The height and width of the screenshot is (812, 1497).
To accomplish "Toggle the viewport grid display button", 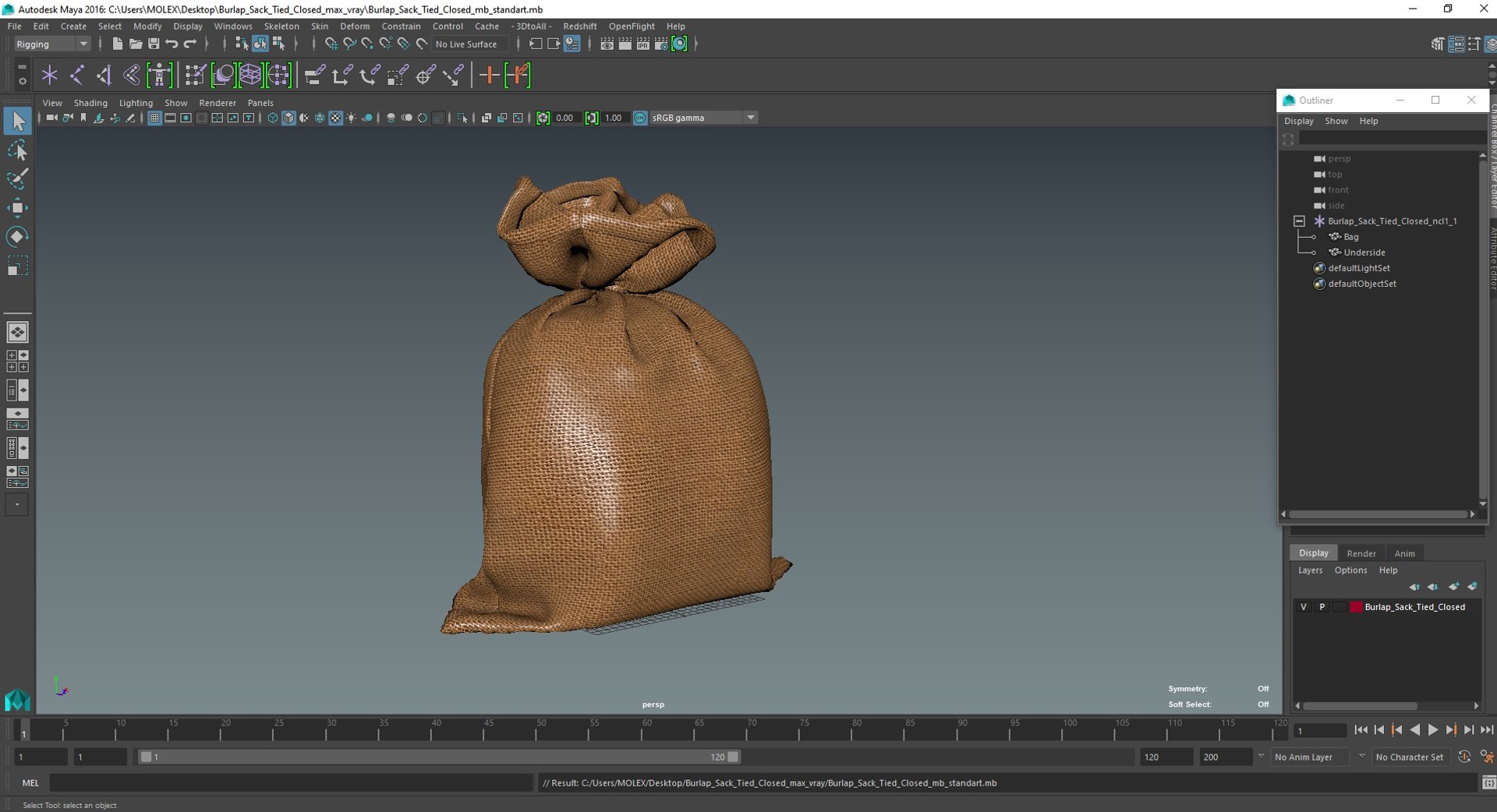I will tap(154, 118).
